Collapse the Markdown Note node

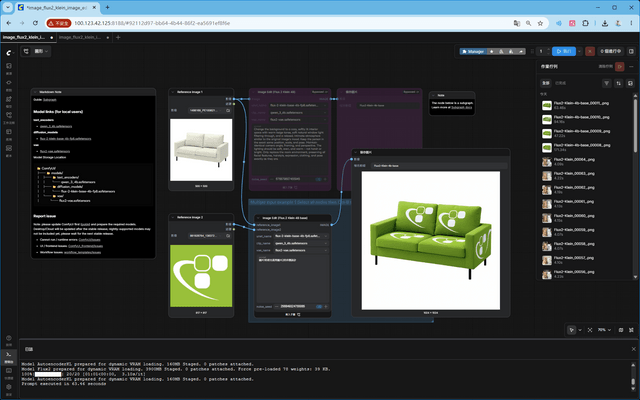pos(35,92)
